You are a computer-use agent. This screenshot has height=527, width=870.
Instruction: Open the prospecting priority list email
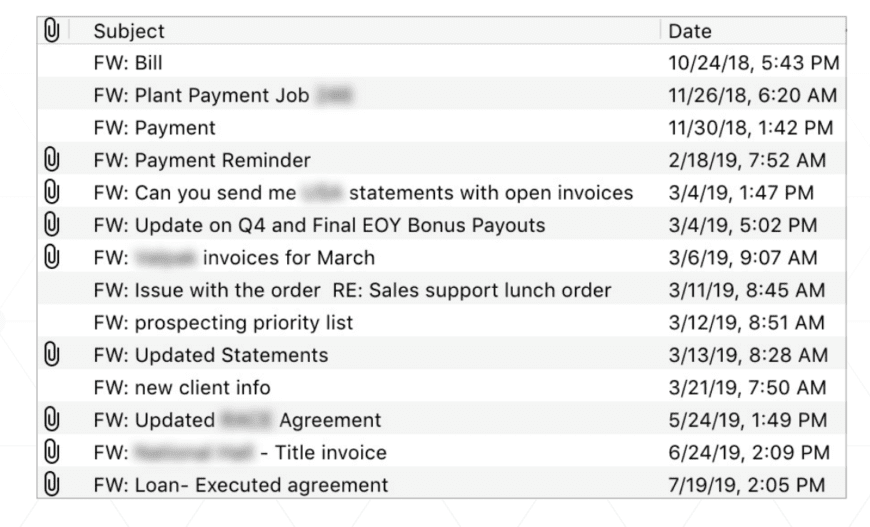223,323
